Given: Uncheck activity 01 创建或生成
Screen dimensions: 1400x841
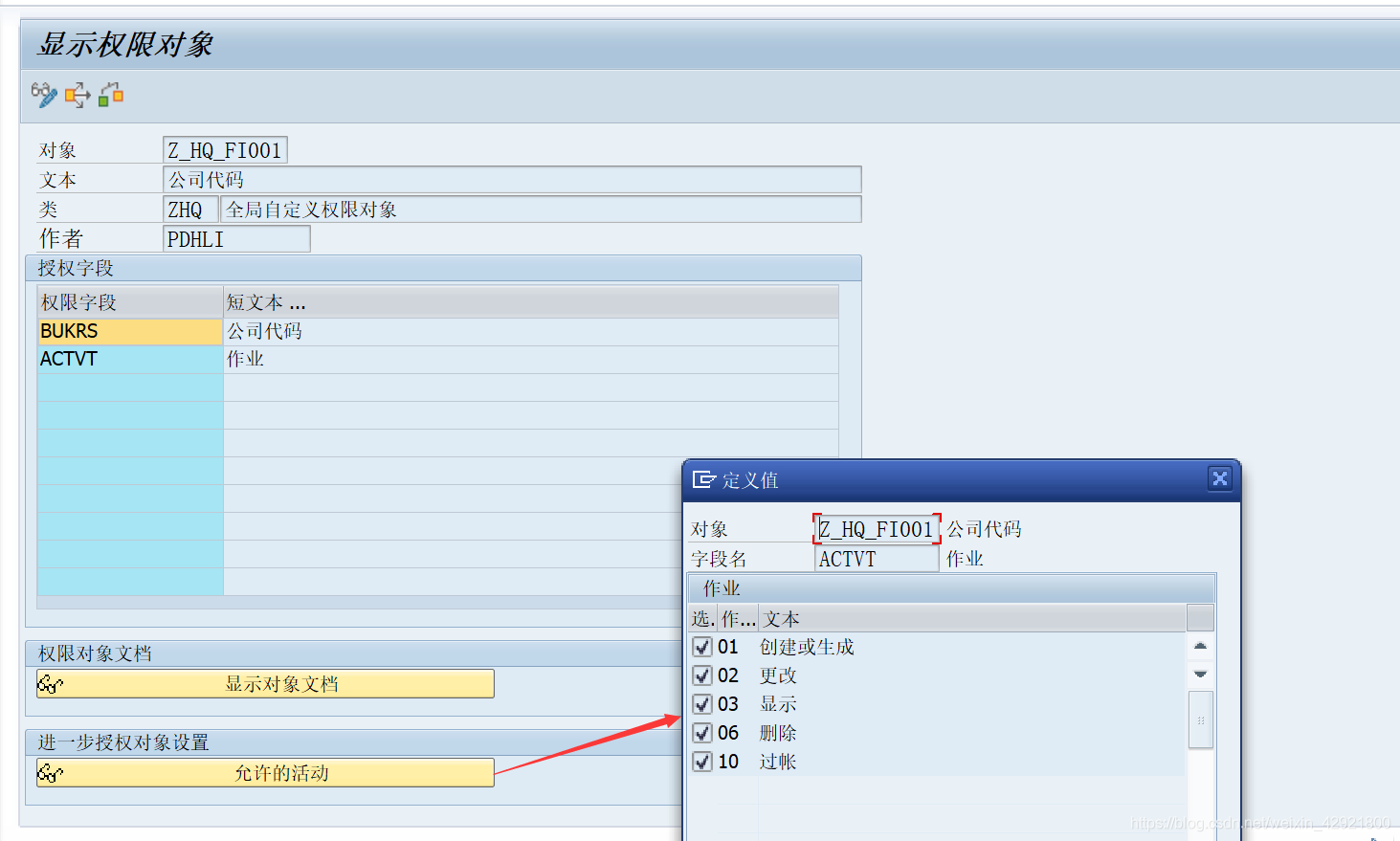Looking at the screenshot, I should [x=702, y=647].
